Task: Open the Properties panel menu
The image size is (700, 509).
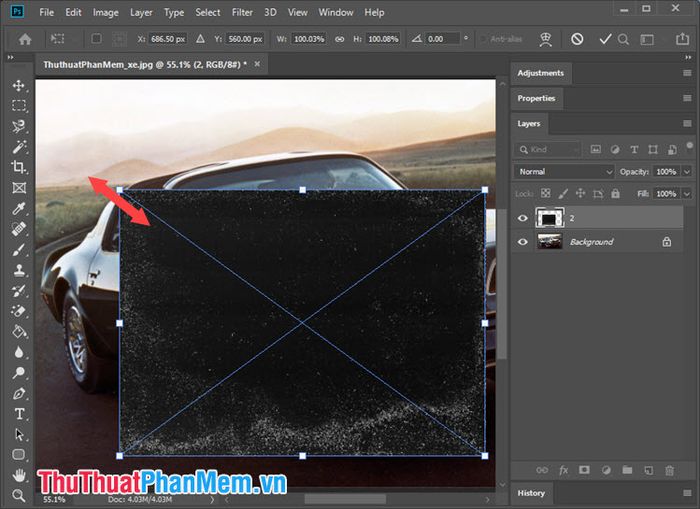Action: (x=688, y=98)
